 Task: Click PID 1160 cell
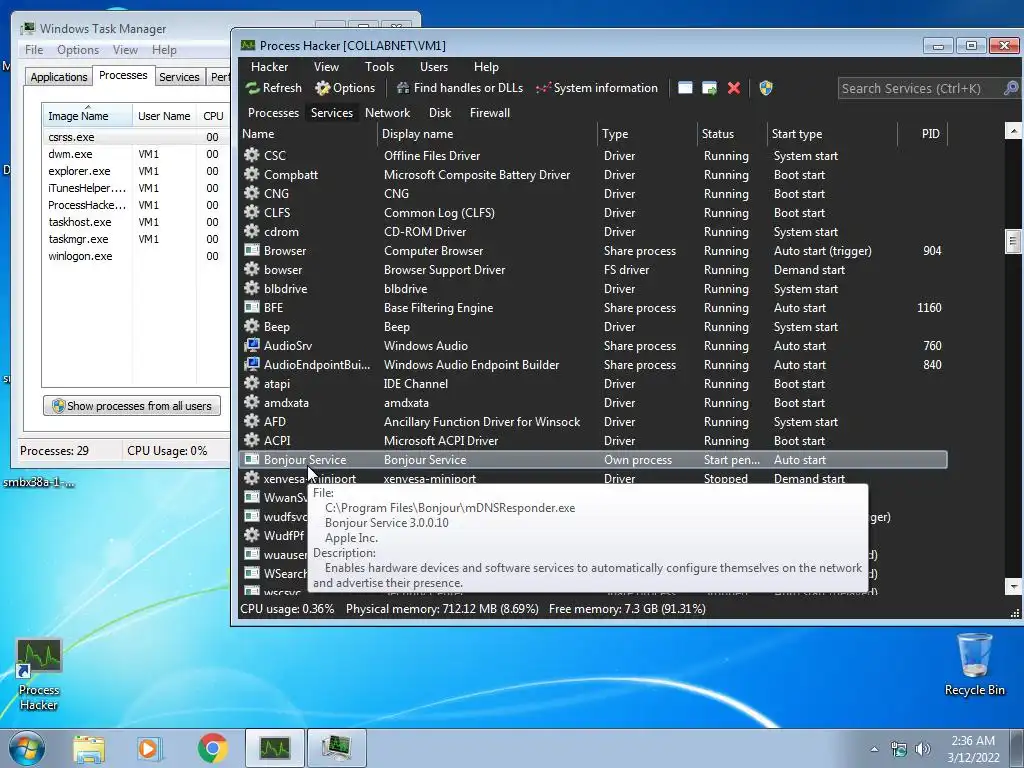pyautogui.click(x=929, y=308)
